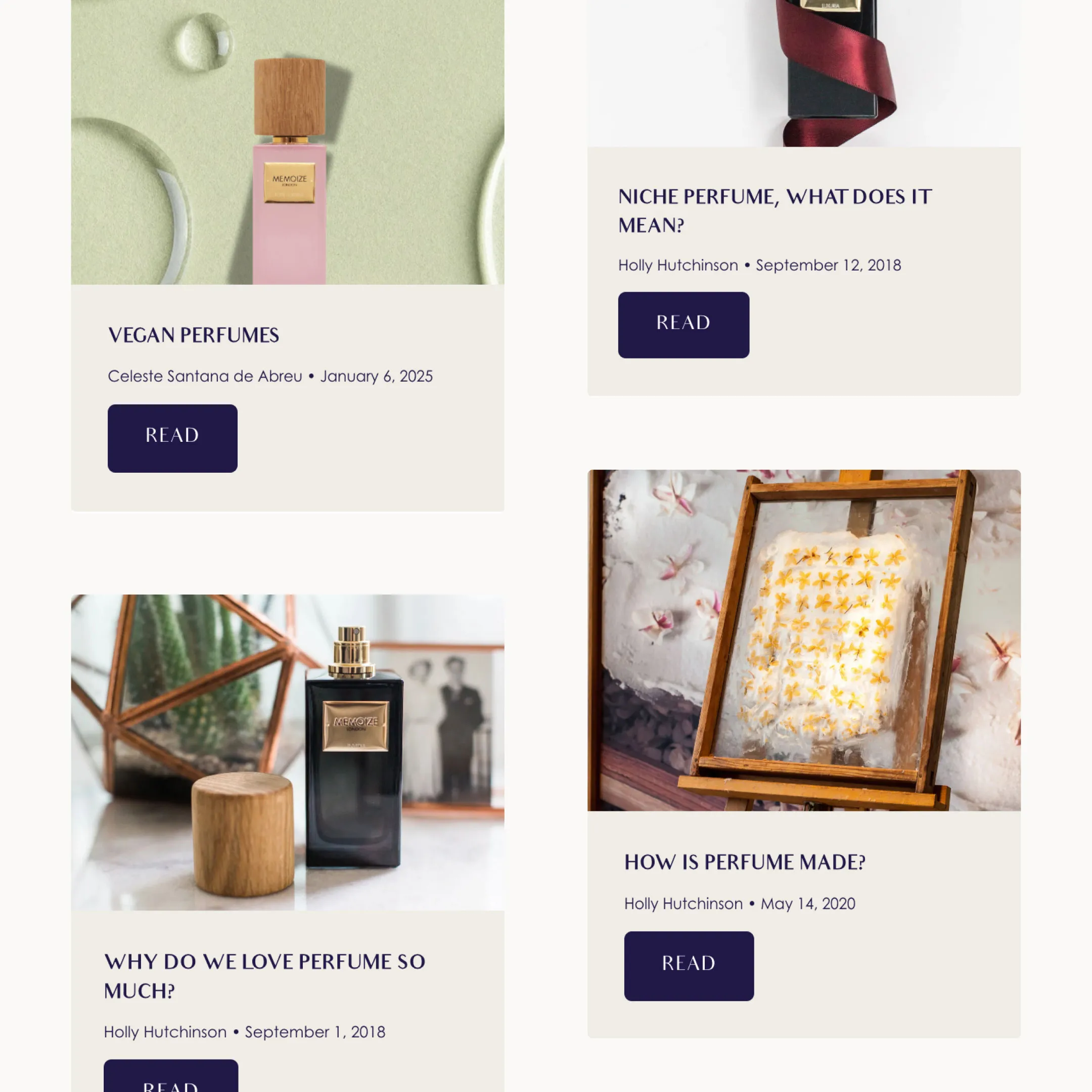Open Niche Perfume, What Does It Mean title
The image size is (1092, 1092).
tap(775, 211)
